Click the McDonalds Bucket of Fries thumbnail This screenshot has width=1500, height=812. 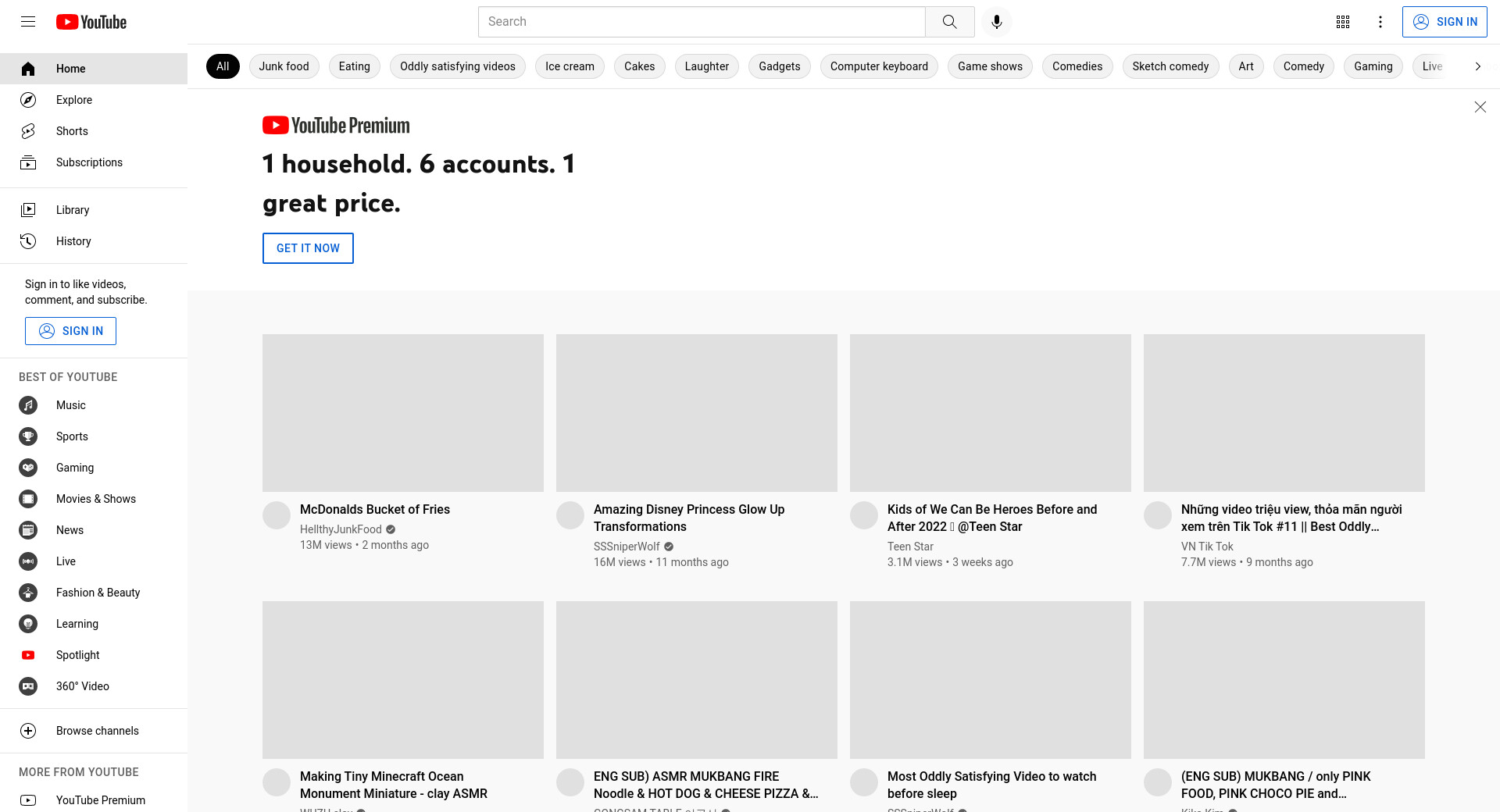(x=403, y=413)
